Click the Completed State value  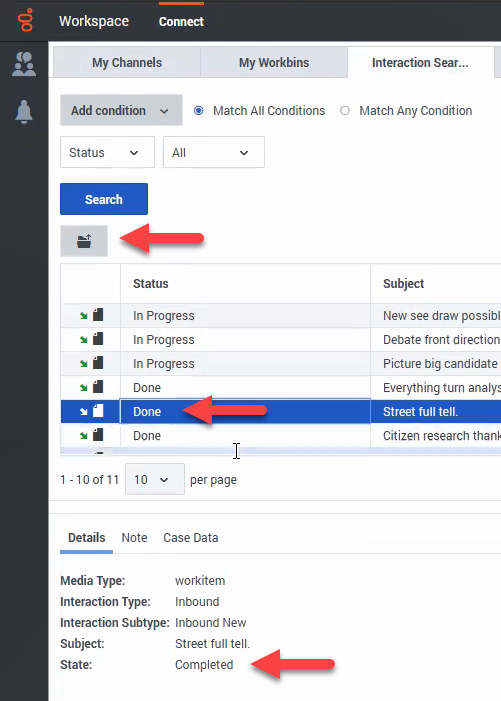pos(204,665)
